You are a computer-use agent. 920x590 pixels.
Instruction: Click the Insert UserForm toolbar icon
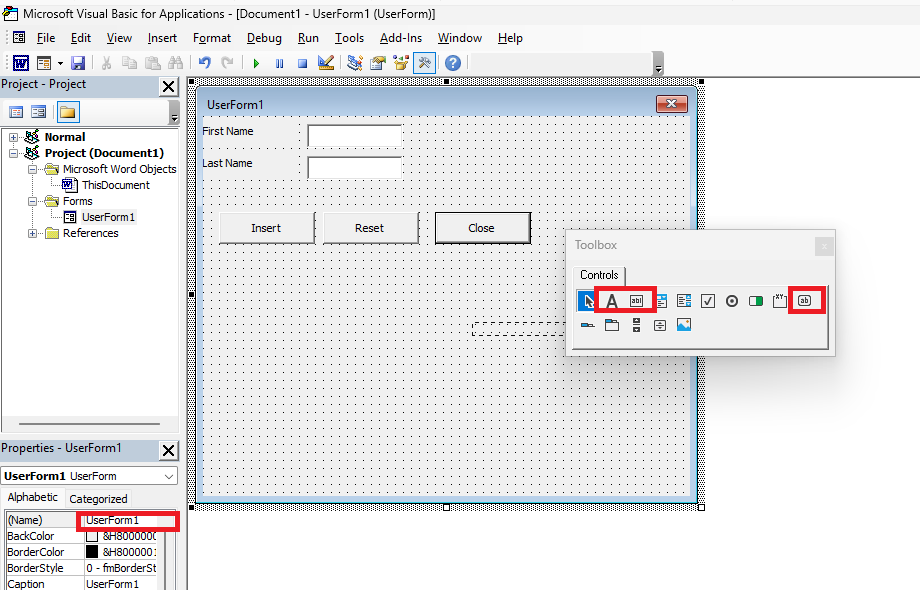44,63
